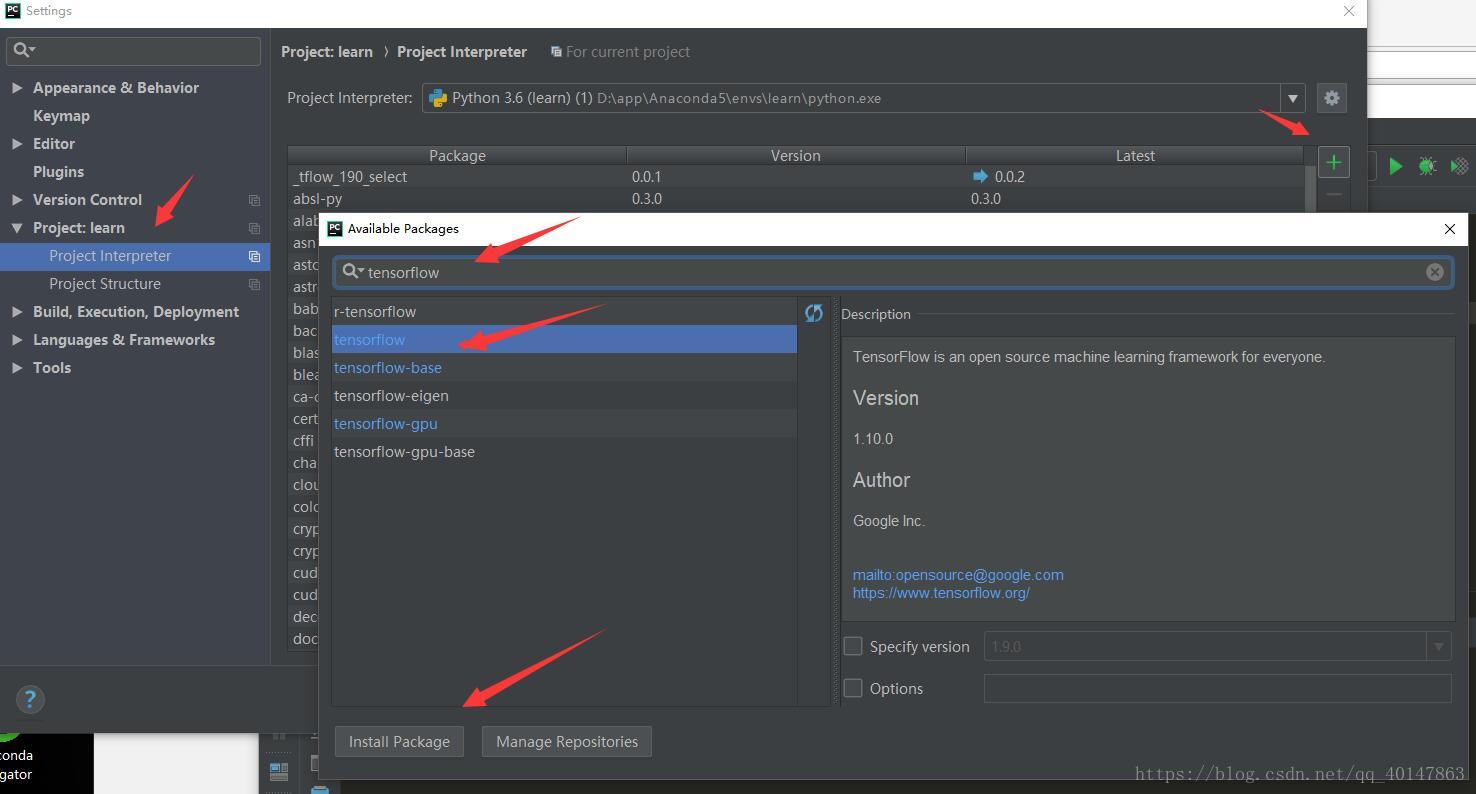Click the Settings sidebar search field

[134, 50]
